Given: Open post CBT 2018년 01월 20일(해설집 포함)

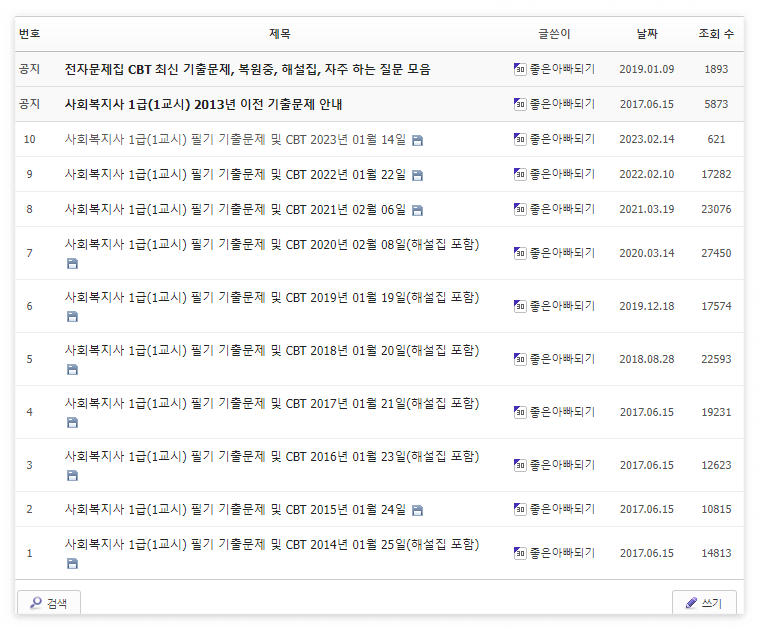Looking at the screenshot, I should click(272, 351).
